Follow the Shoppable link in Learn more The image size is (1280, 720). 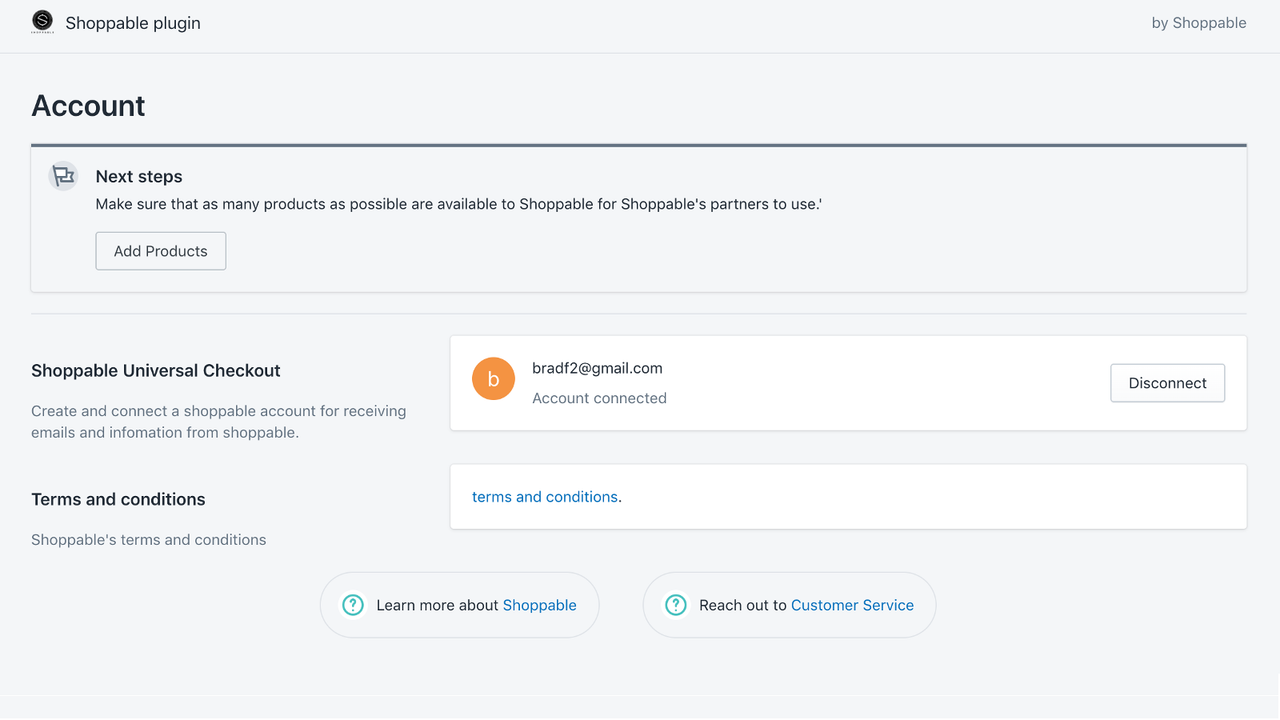click(539, 605)
